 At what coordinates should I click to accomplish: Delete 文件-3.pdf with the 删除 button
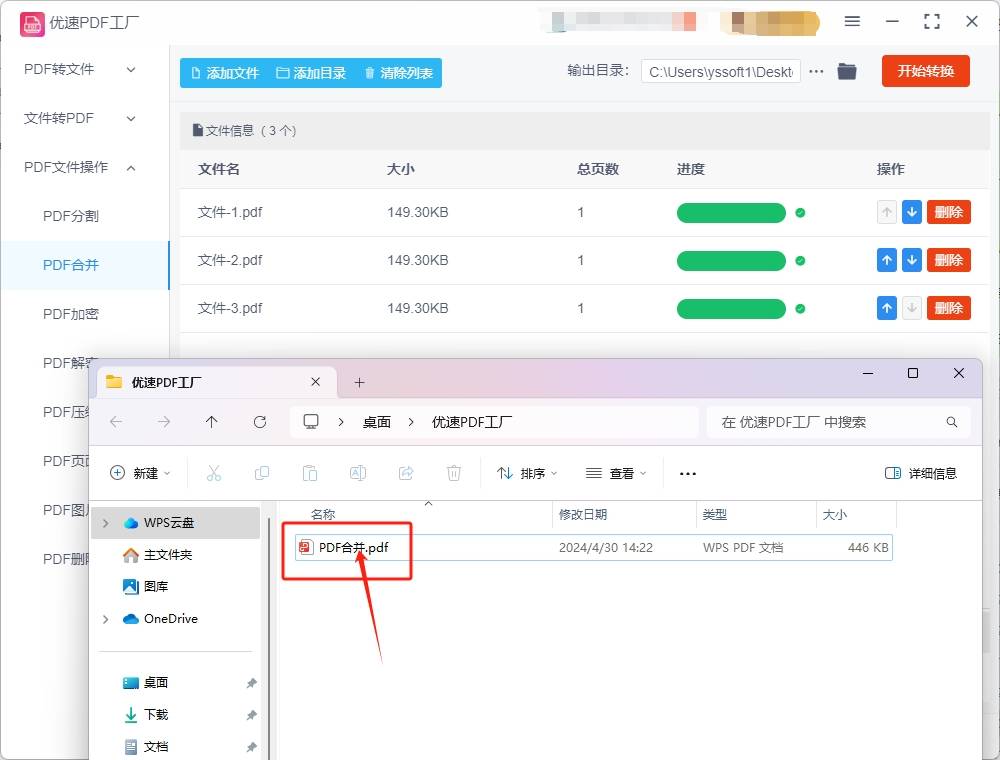click(948, 309)
